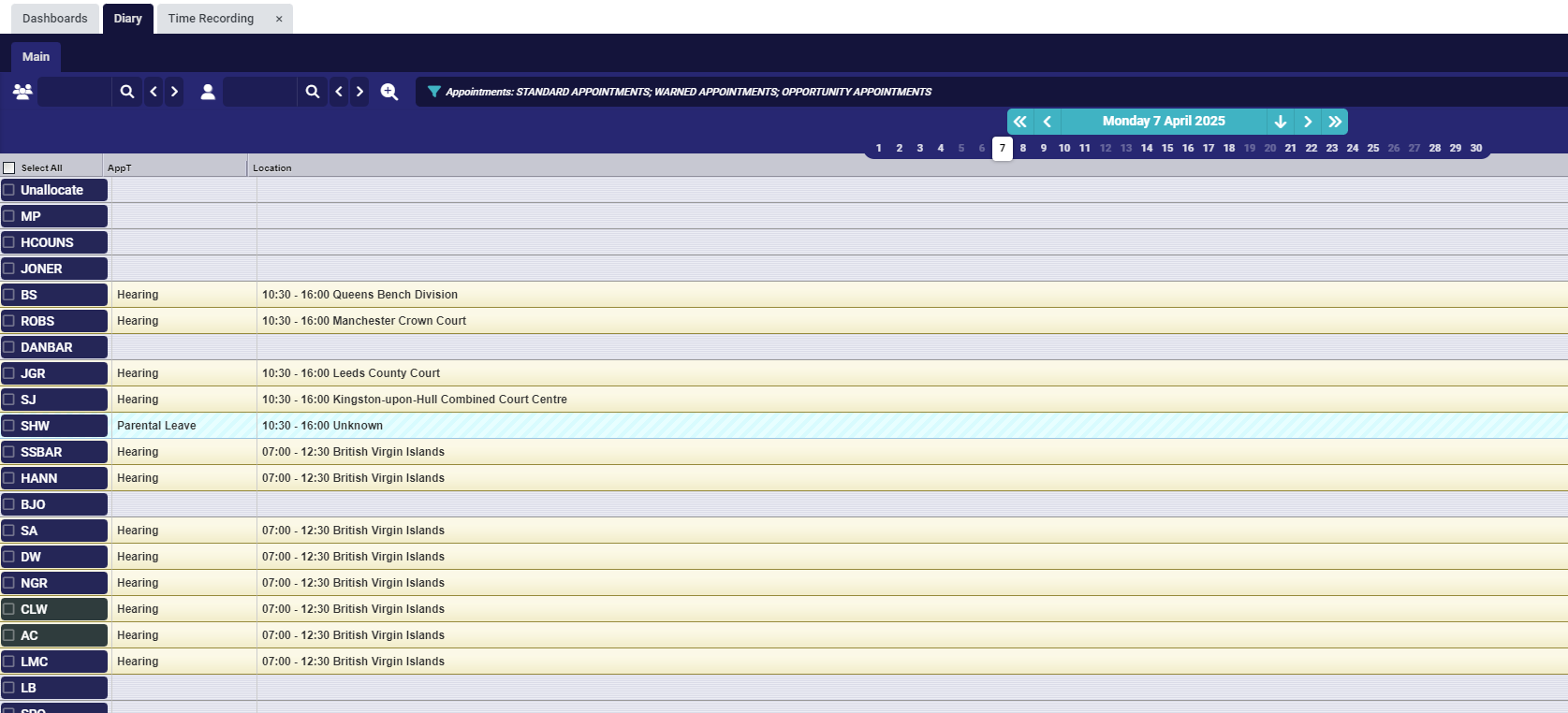Click the AppT column header
The image size is (1568, 713).
(175, 167)
